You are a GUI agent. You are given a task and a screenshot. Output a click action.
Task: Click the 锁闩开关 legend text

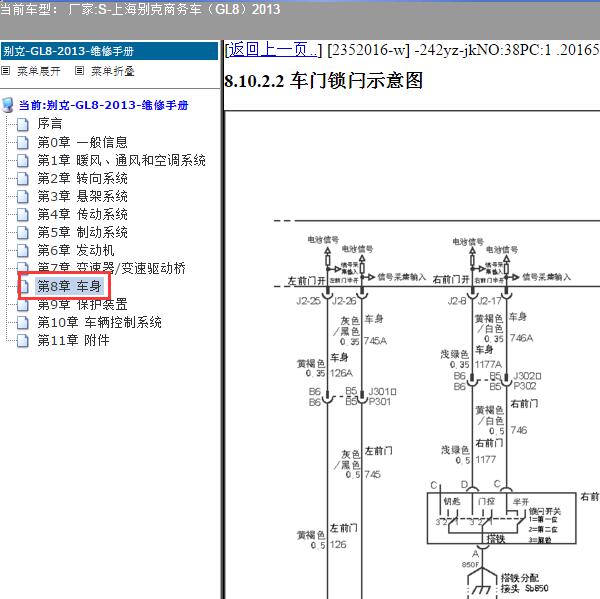545,511
